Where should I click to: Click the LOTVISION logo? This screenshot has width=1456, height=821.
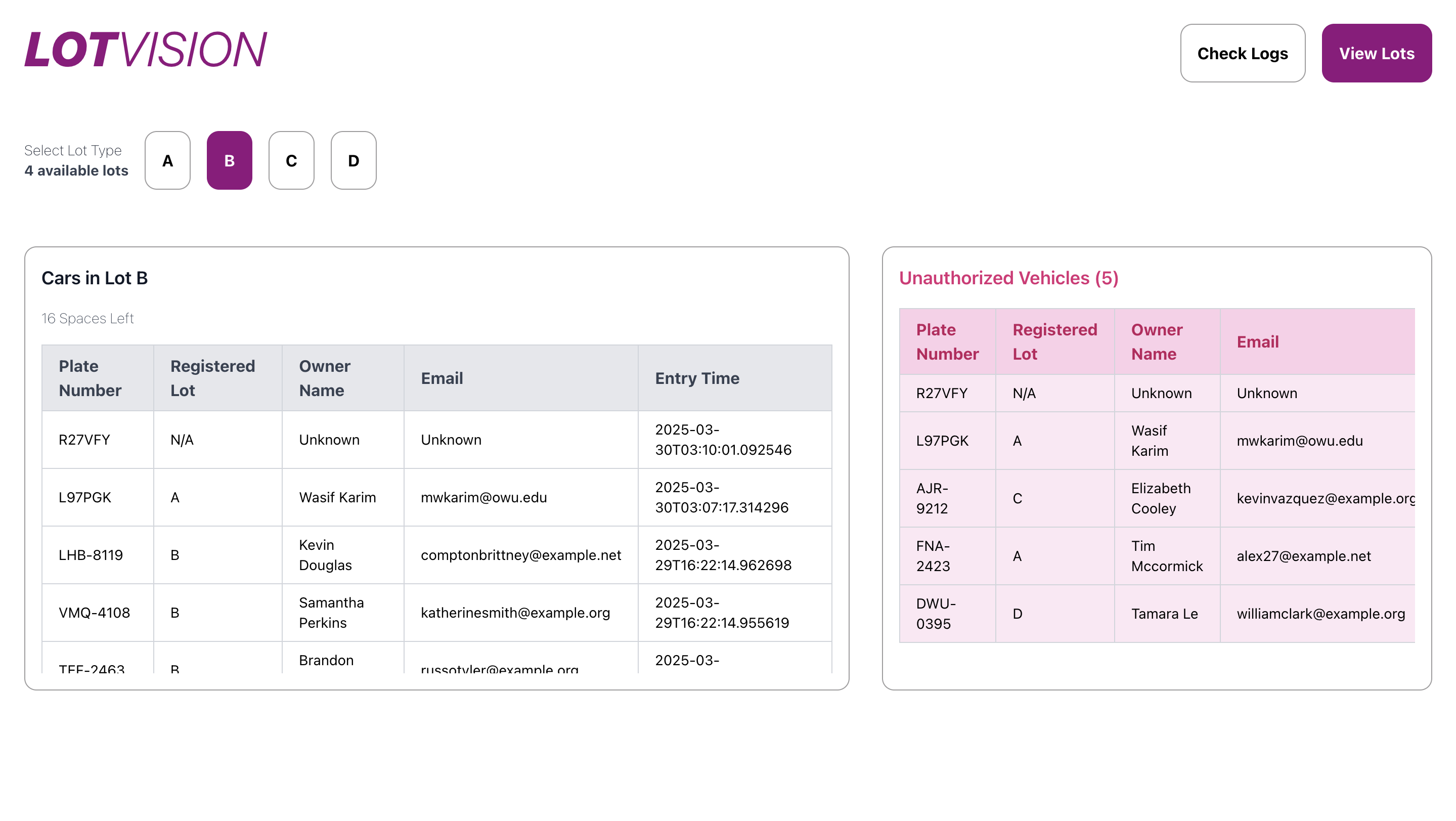(x=145, y=49)
